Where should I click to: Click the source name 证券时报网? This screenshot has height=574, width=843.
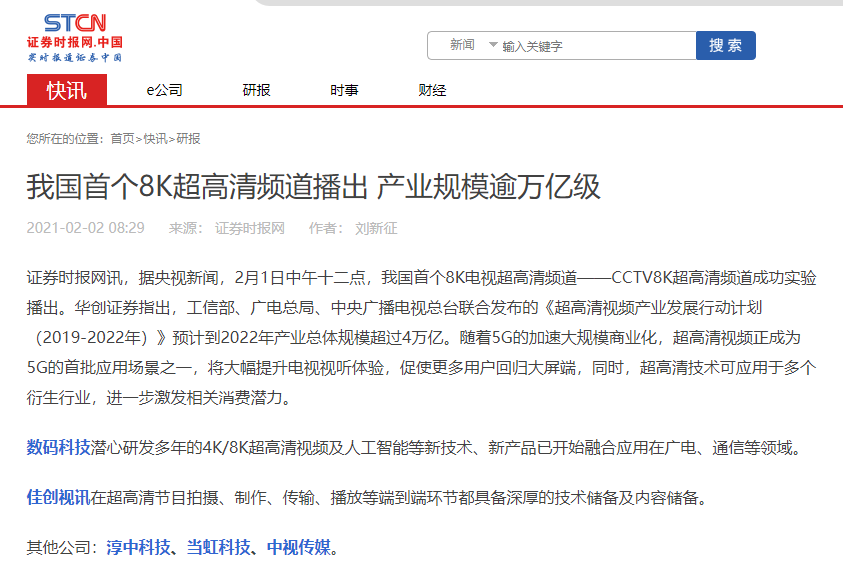tap(249, 228)
